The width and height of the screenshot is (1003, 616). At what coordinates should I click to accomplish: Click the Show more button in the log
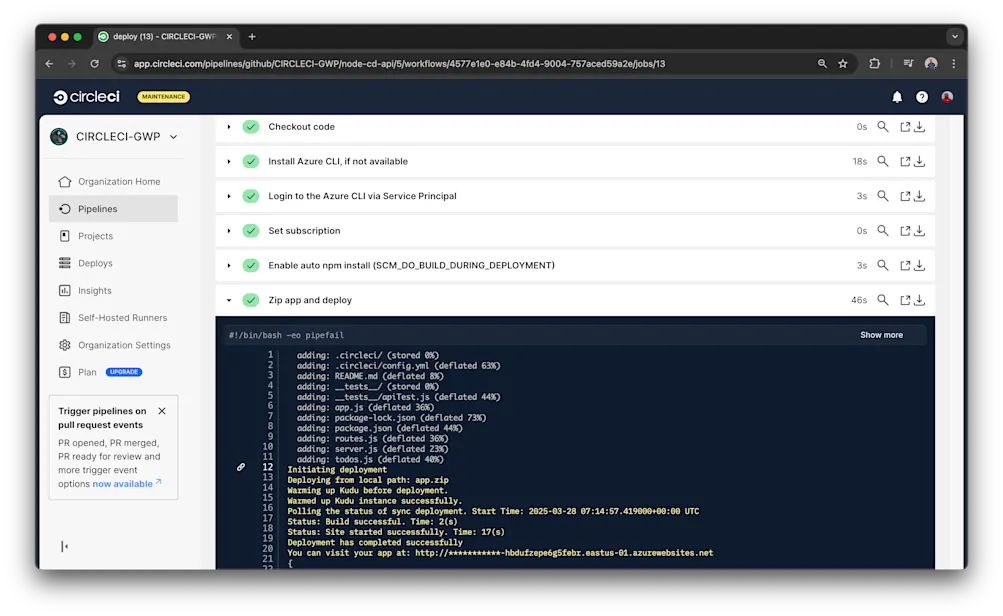[880, 334]
